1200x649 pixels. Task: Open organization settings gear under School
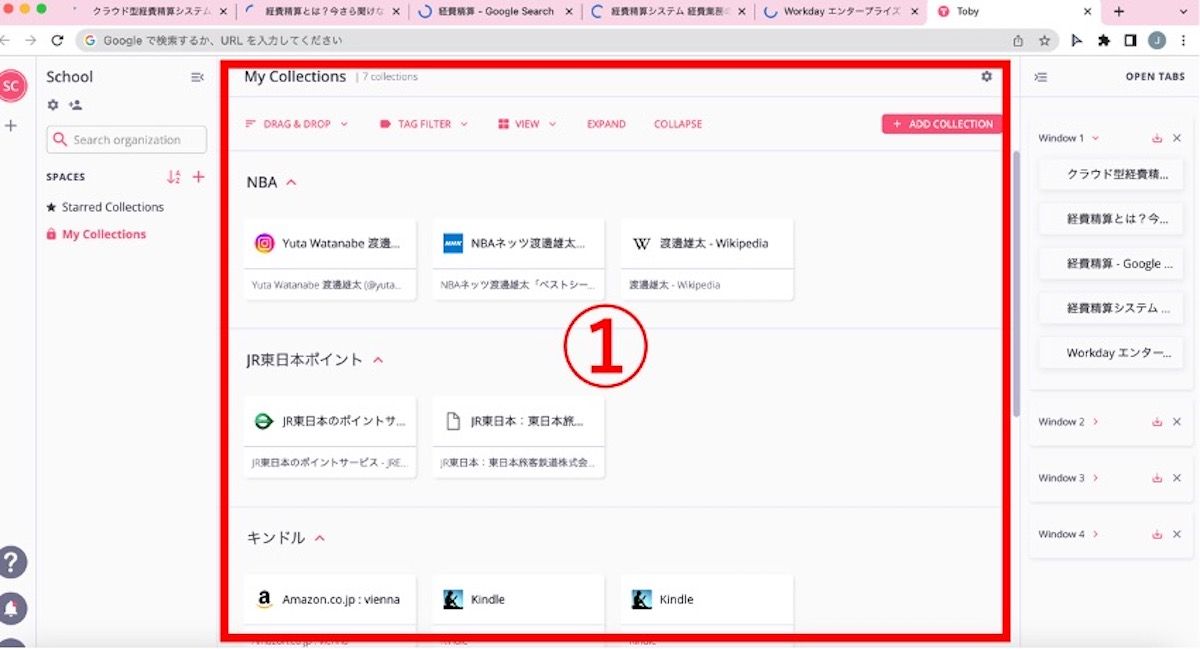tap(53, 105)
